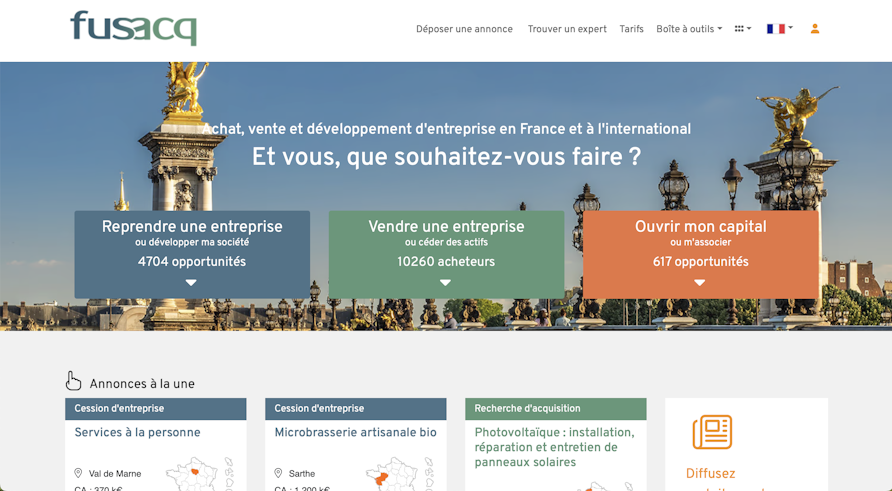The height and width of the screenshot is (491, 892).
Task: Click the pointing hand icon by Annonces à la une
Action: point(73,381)
